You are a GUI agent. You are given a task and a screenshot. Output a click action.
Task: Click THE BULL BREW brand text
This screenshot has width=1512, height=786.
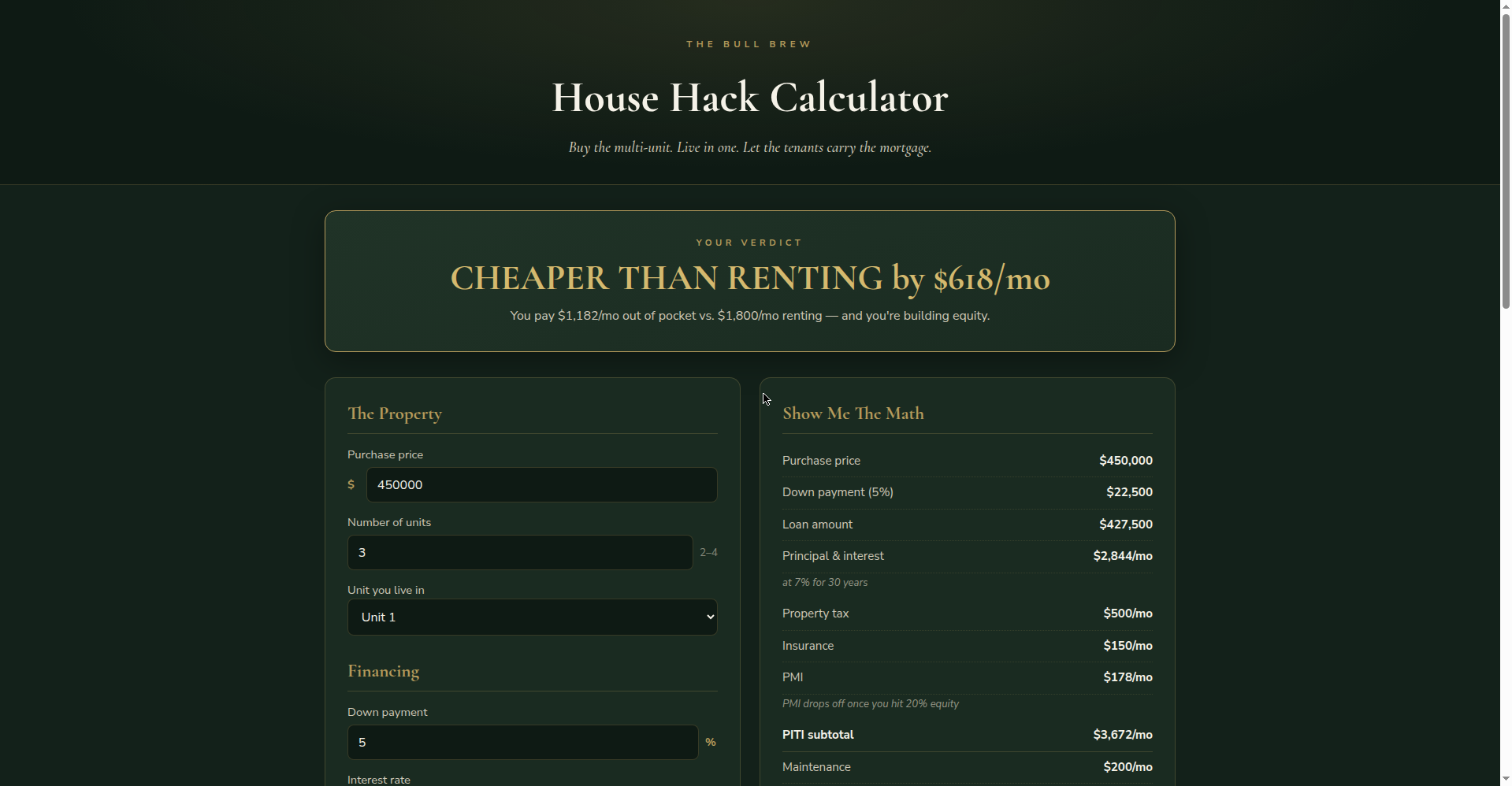[749, 44]
